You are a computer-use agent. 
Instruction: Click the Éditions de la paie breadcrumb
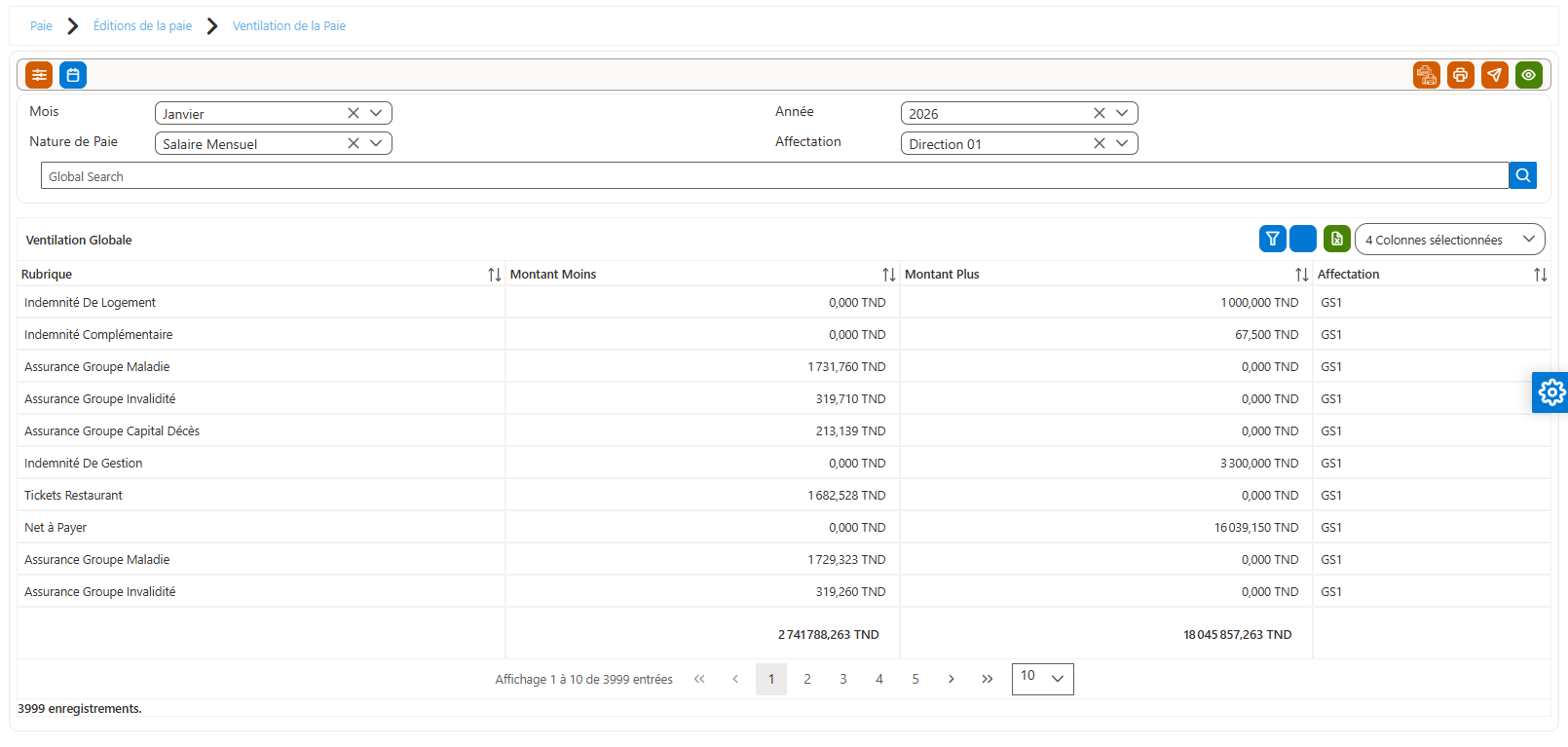point(142,25)
